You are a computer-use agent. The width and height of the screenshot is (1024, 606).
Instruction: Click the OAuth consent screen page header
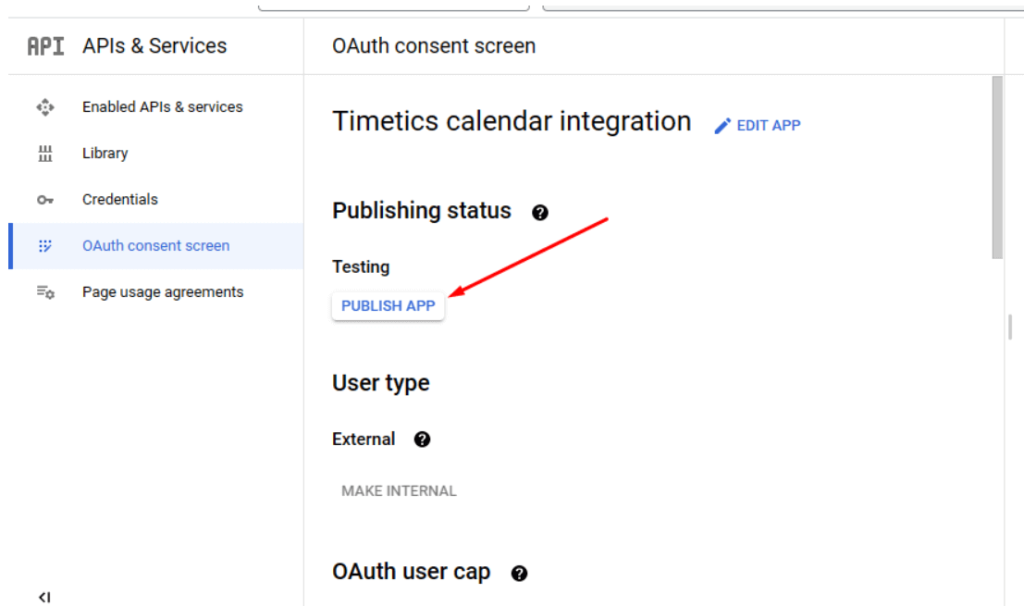tap(434, 46)
